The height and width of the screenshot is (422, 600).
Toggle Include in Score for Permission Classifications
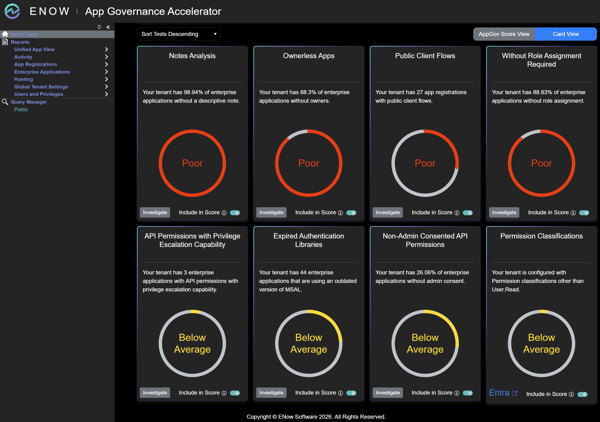tap(582, 394)
